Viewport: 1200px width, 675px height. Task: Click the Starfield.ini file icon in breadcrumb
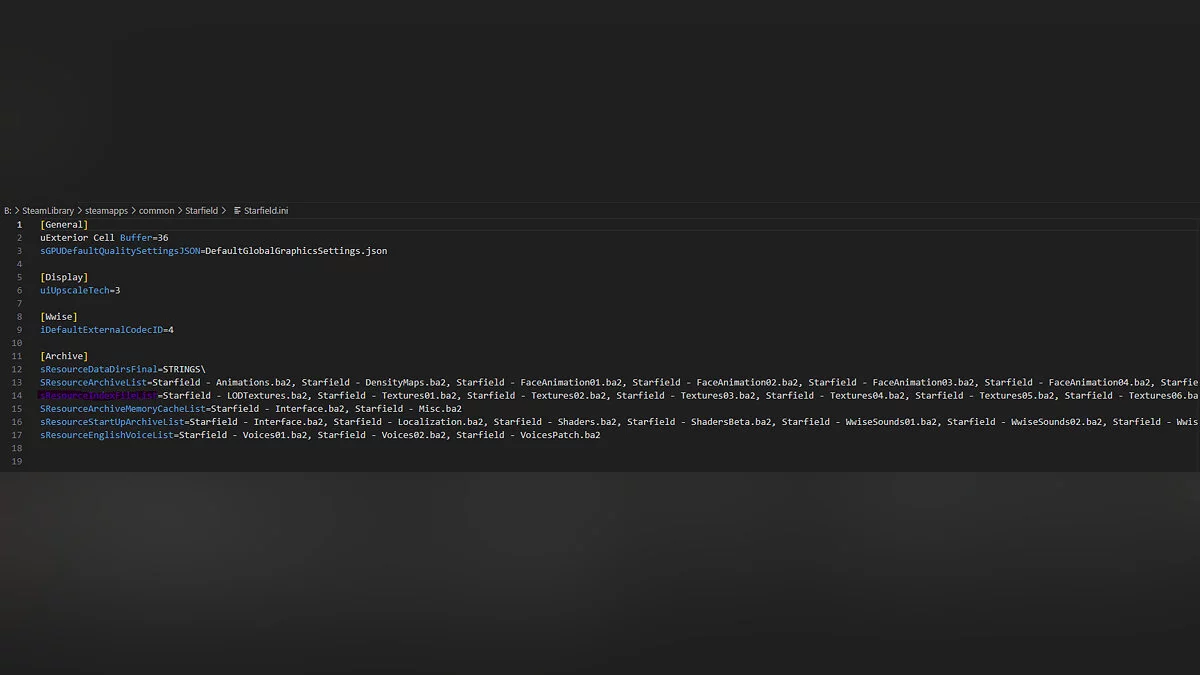pyautogui.click(x=237, y=211)
